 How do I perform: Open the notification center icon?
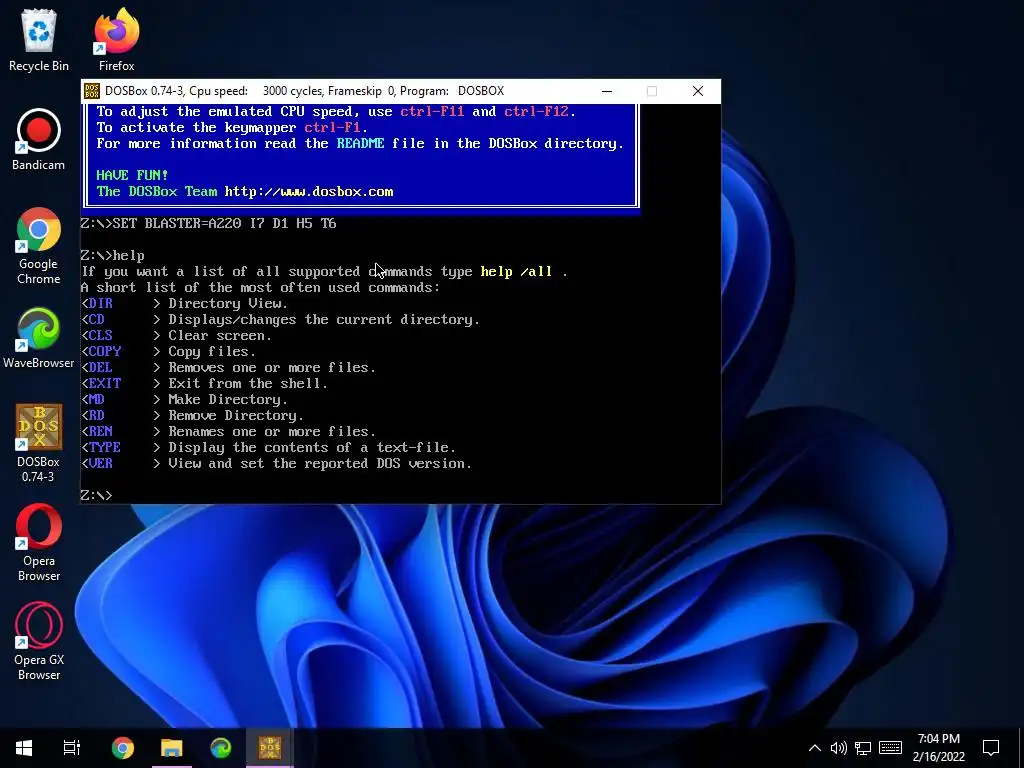(991, 748)
